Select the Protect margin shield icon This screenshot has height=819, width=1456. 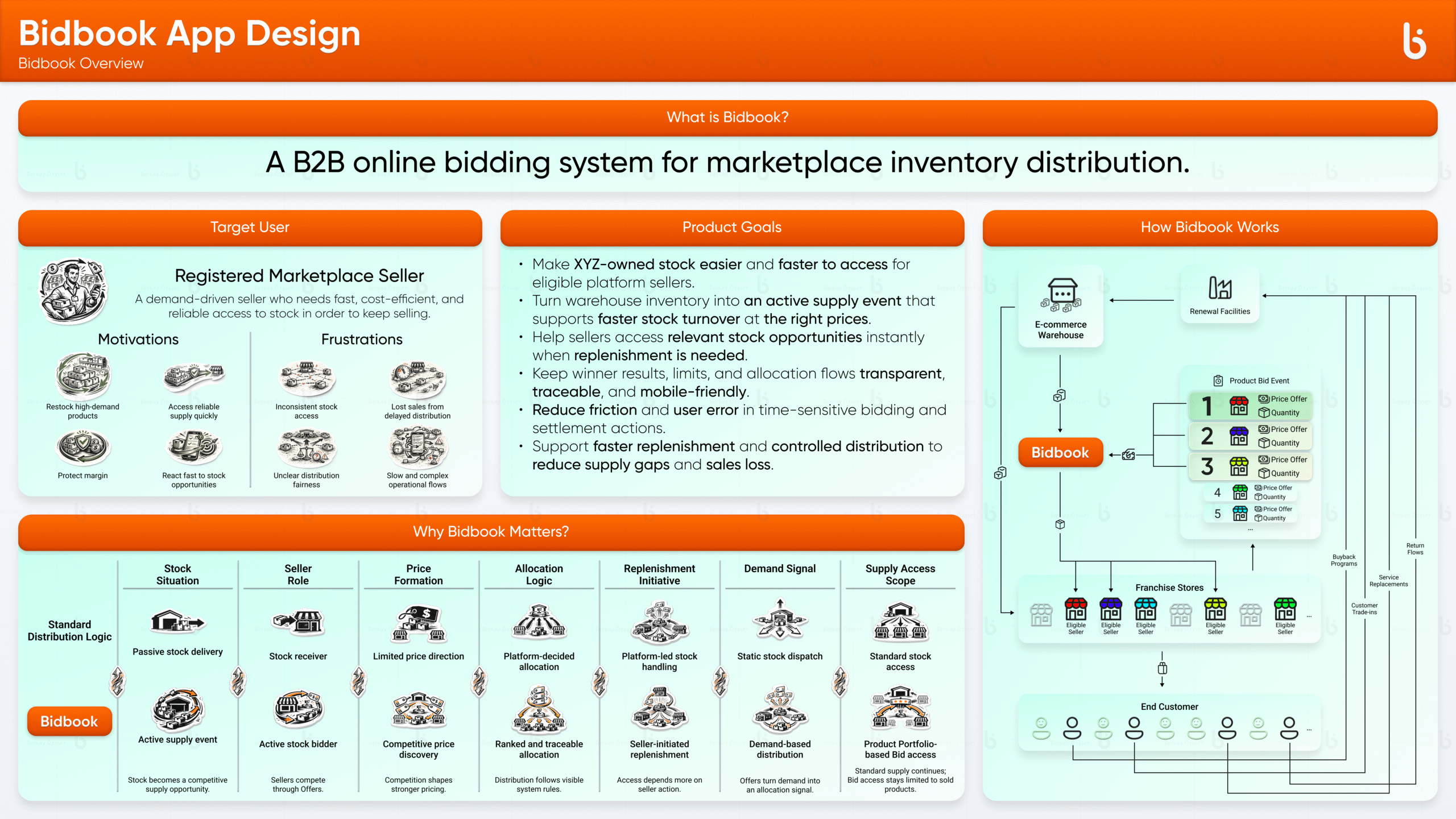[82, 448]
